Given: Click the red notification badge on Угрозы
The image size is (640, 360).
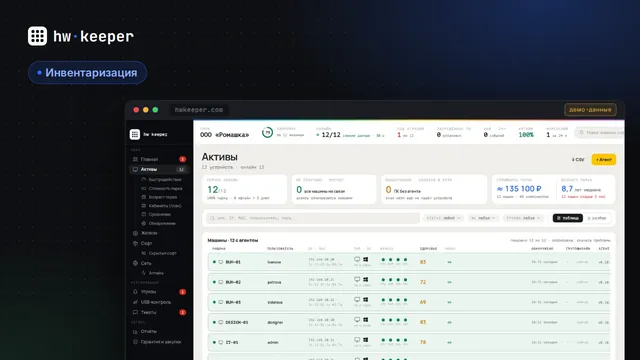Looking at the screenshot, I should coord(182,292).
